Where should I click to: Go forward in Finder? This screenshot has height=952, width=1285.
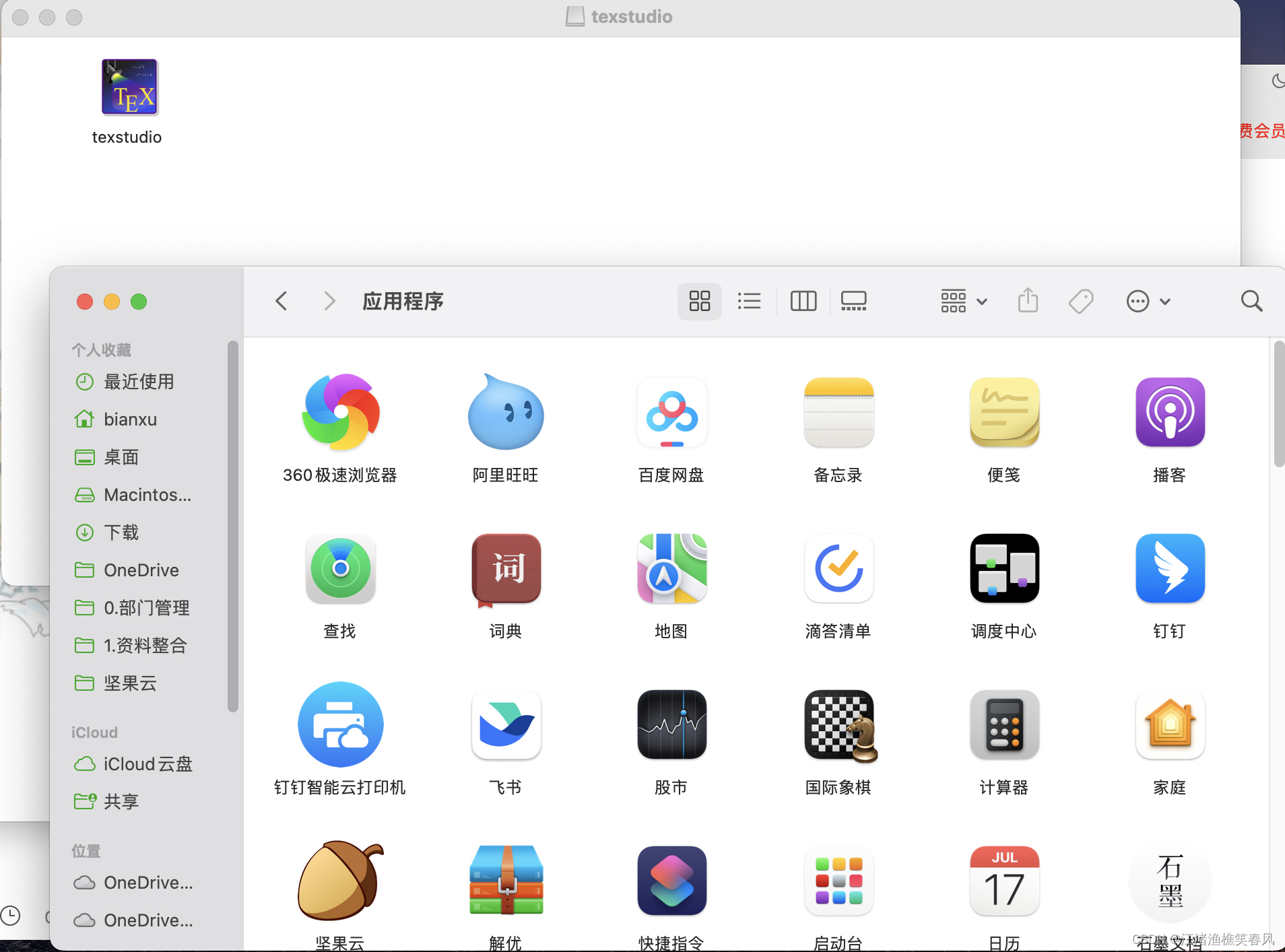329,301
